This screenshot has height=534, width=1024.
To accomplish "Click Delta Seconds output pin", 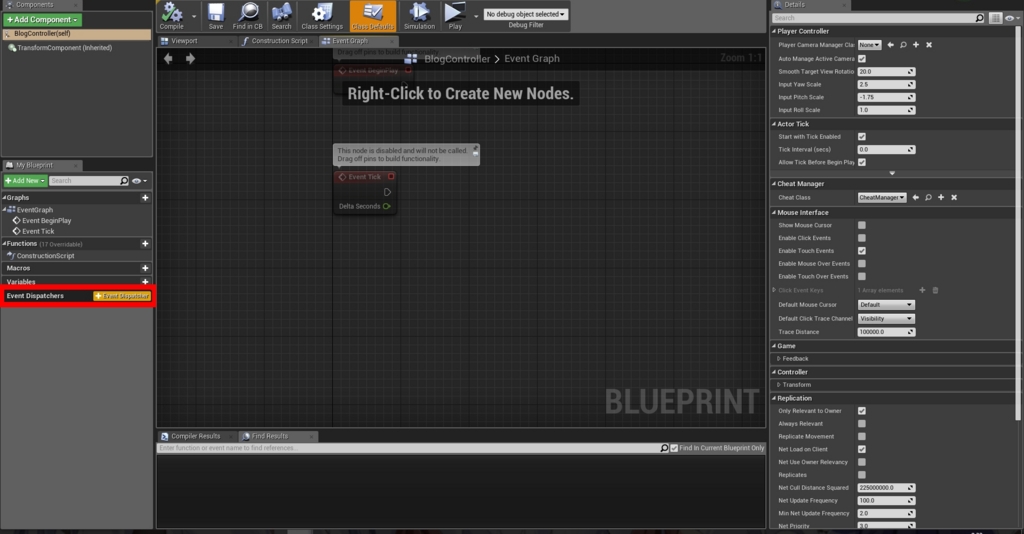I will (387, 206).
